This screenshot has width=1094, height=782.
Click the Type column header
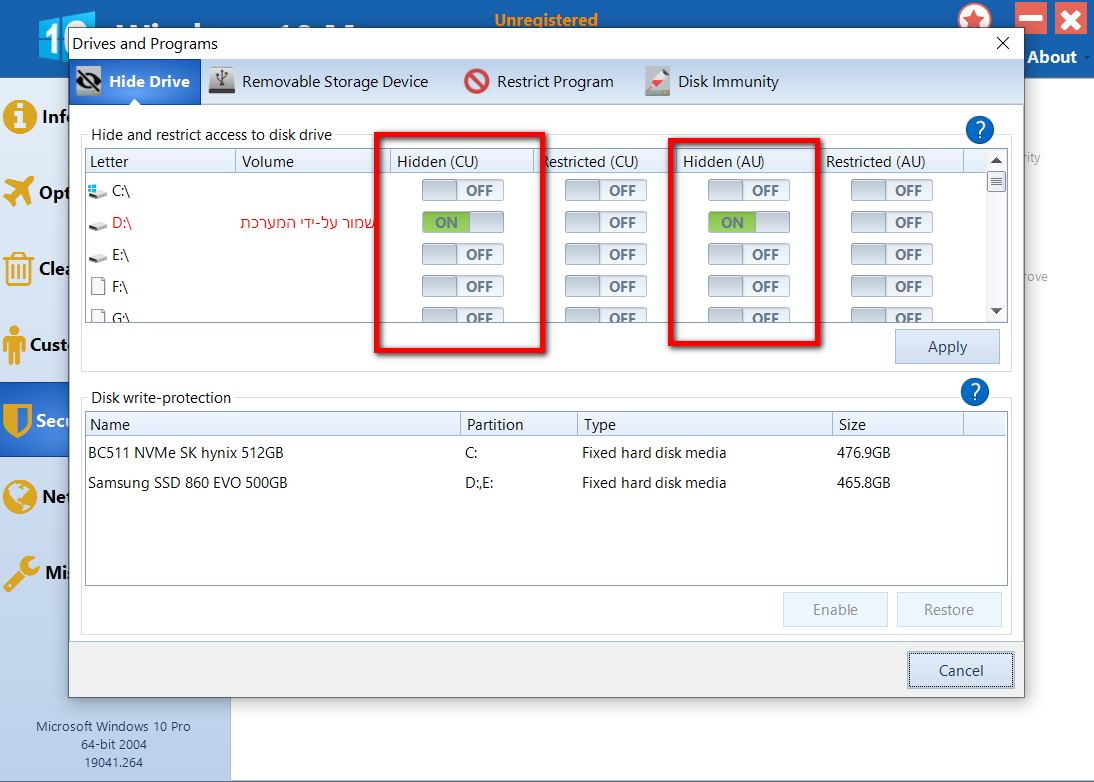coord(705,424)
